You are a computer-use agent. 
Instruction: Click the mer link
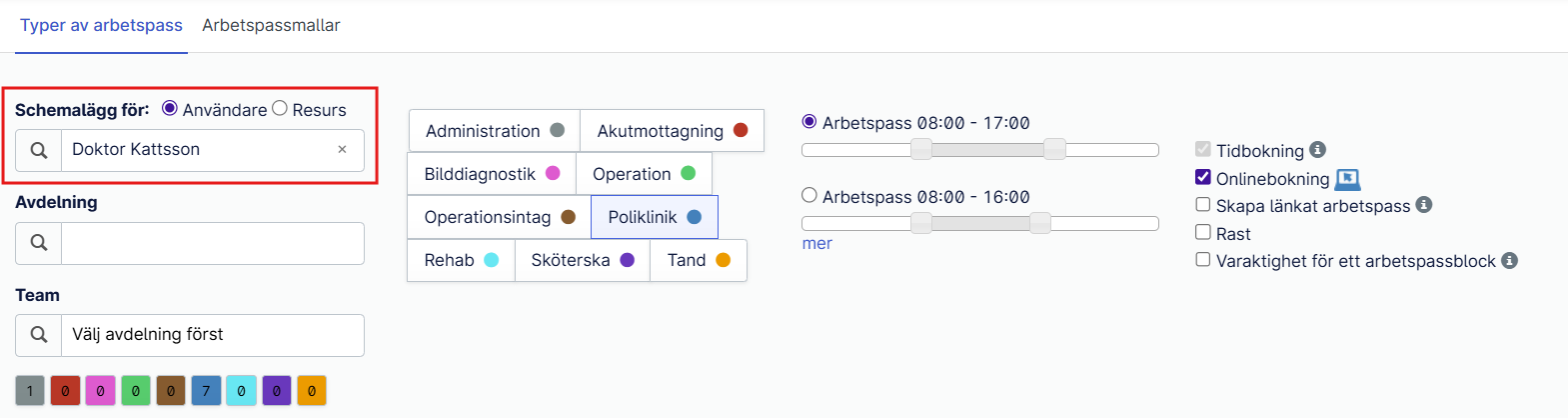point(816,243)
